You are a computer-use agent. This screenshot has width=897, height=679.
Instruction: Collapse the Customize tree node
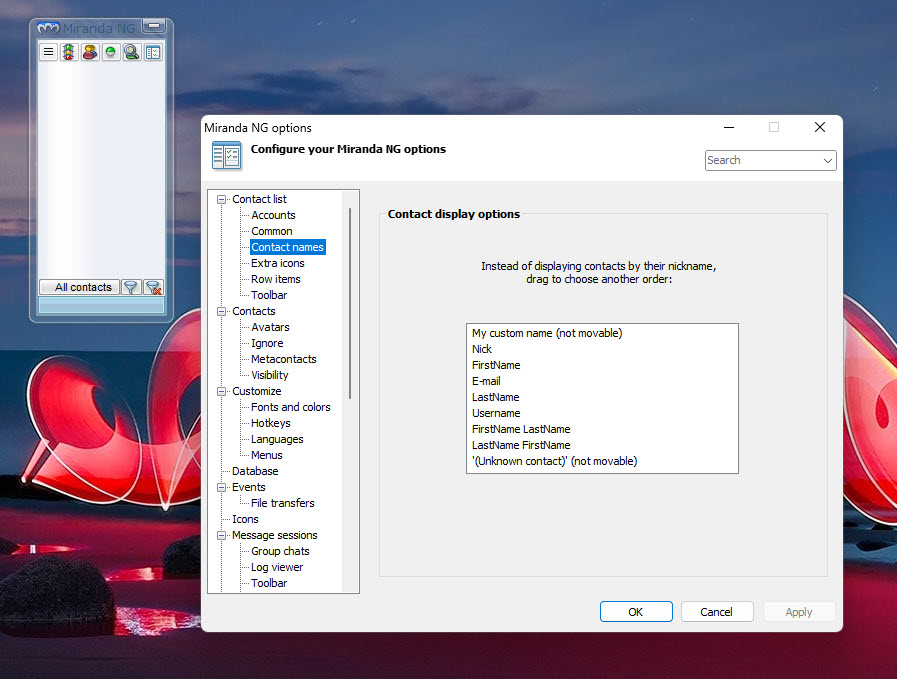[221, 392]
